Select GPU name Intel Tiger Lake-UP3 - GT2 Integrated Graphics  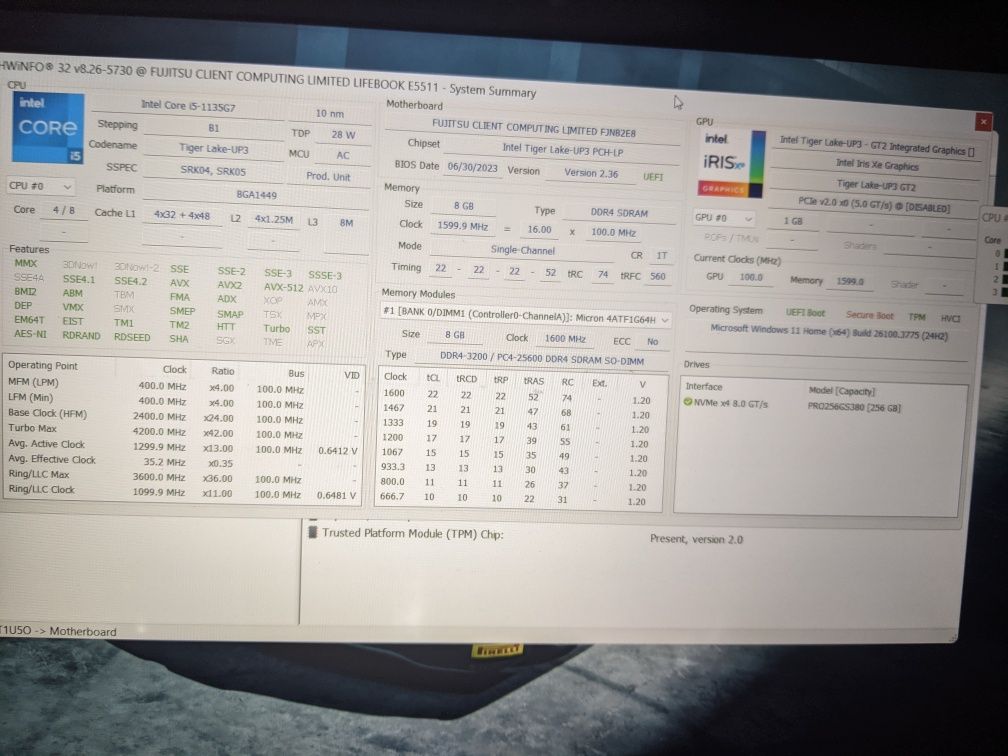tap(876, 145)
